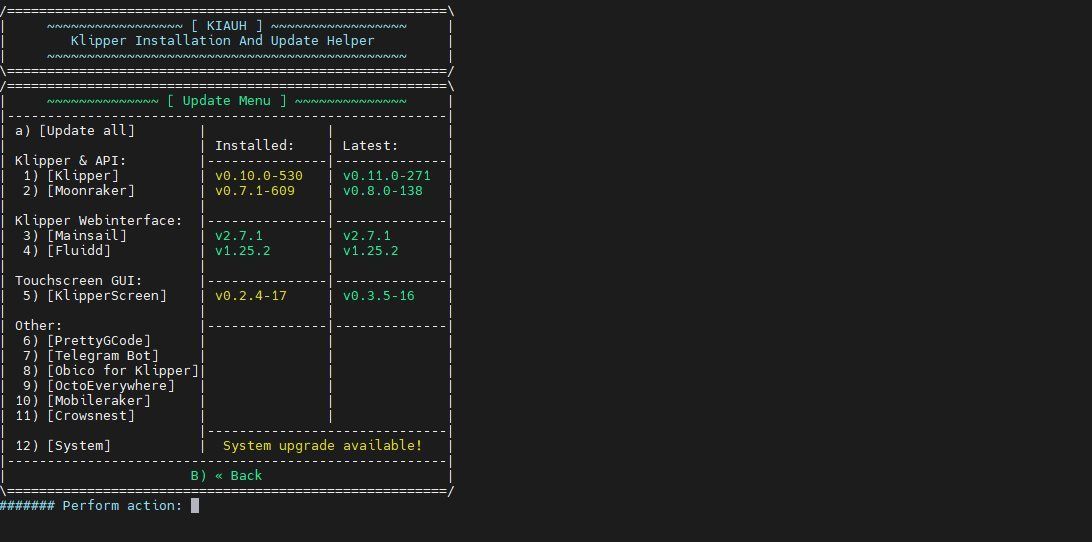This screenshot has width=1092, height=542.
Task: Click Mainsail installed version "v2.7.1"
Action: pyautogui.click(x=239, y=236)
